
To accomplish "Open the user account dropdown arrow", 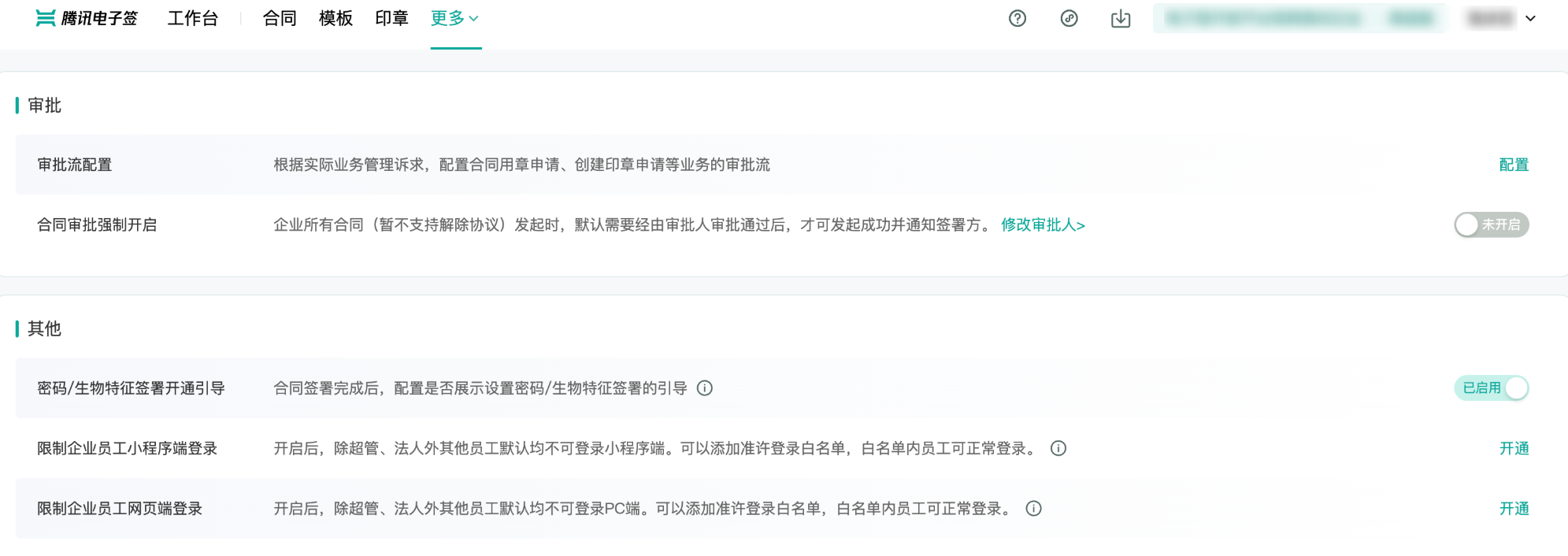I will 1530,18.
